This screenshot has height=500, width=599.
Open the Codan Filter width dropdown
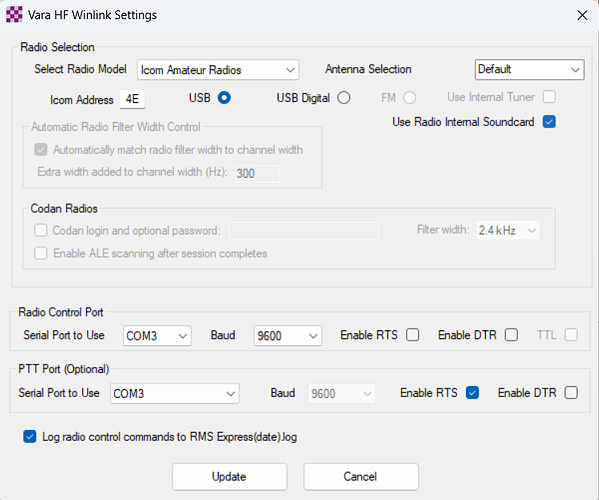click(x=507, y=230)
